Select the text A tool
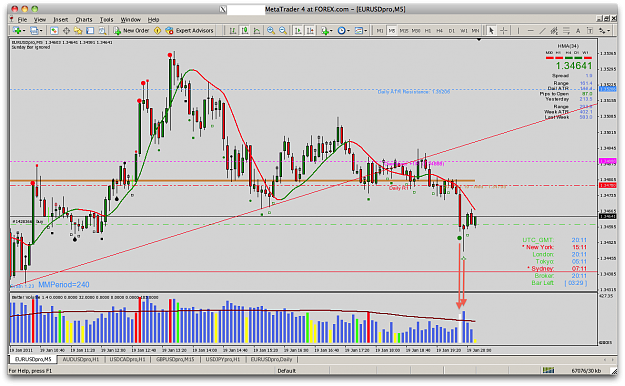Screen dimensions: 625x386 578,31
